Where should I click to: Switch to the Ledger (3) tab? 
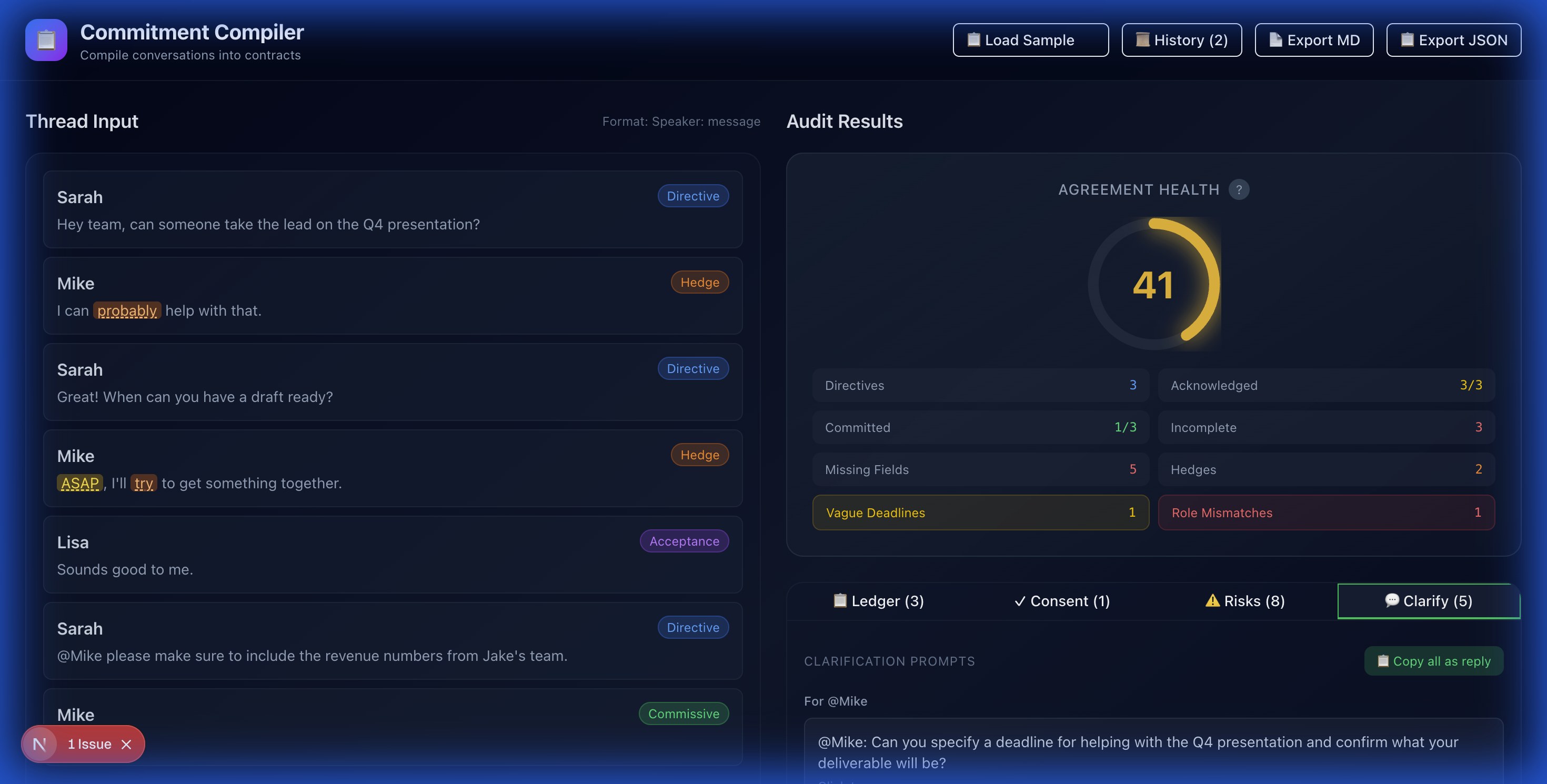click(879, 601)
